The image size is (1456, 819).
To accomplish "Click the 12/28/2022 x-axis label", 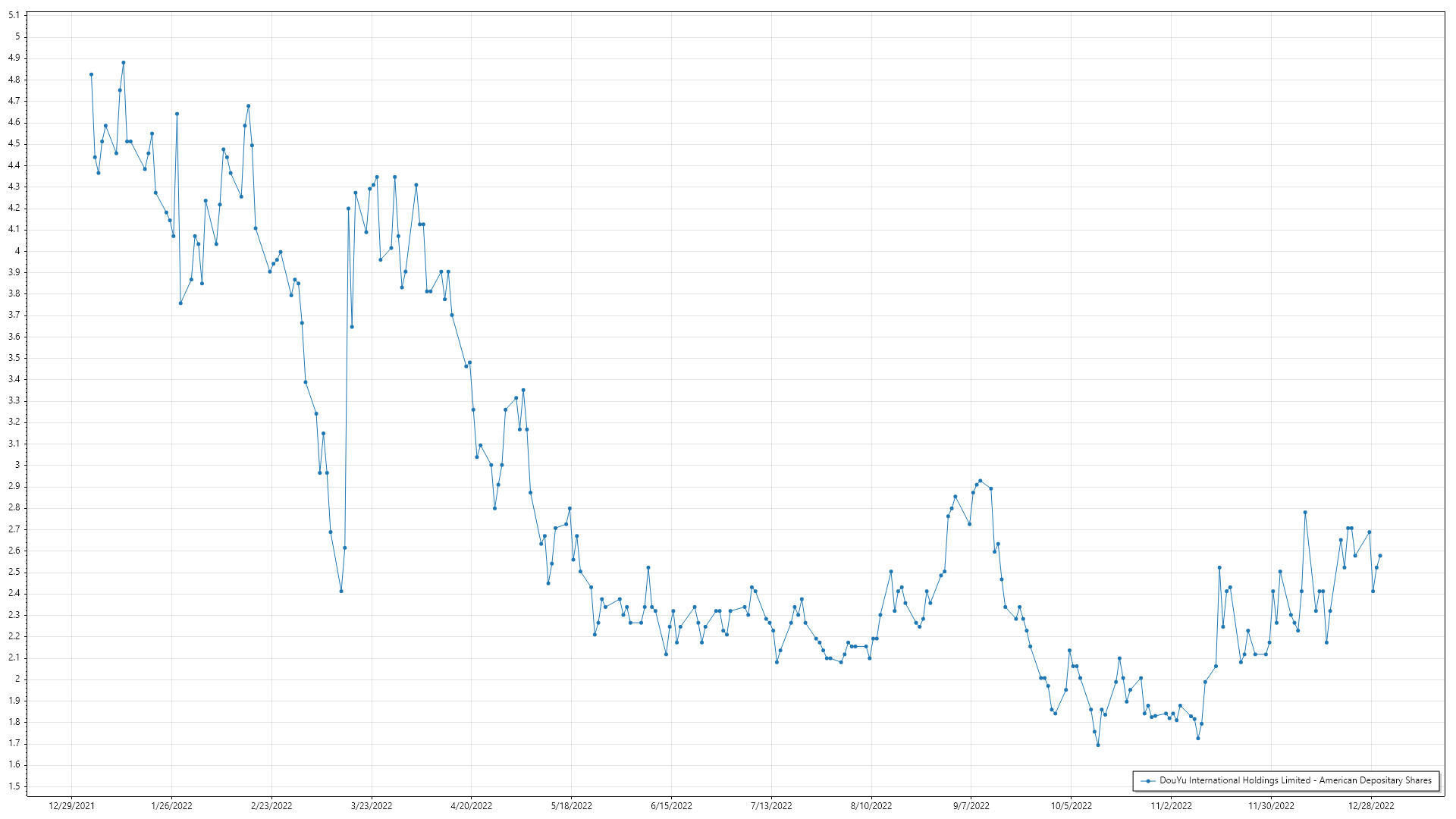I will tap(1371, 805).
